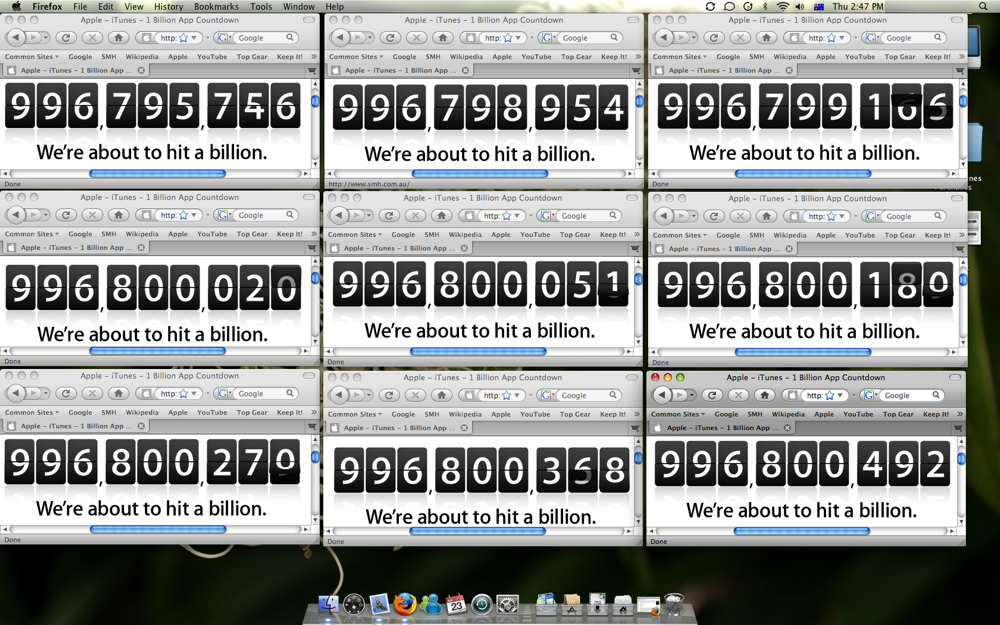
Task: Open tab list icon in 996,800,492 window
Action: pyautogui.click(x=958, y=428)
